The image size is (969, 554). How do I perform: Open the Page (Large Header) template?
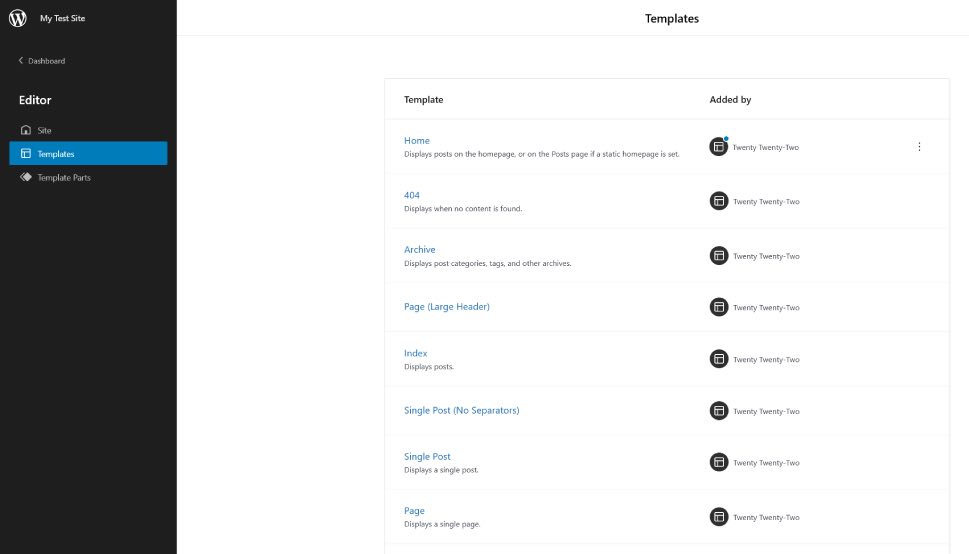[447, 307]
